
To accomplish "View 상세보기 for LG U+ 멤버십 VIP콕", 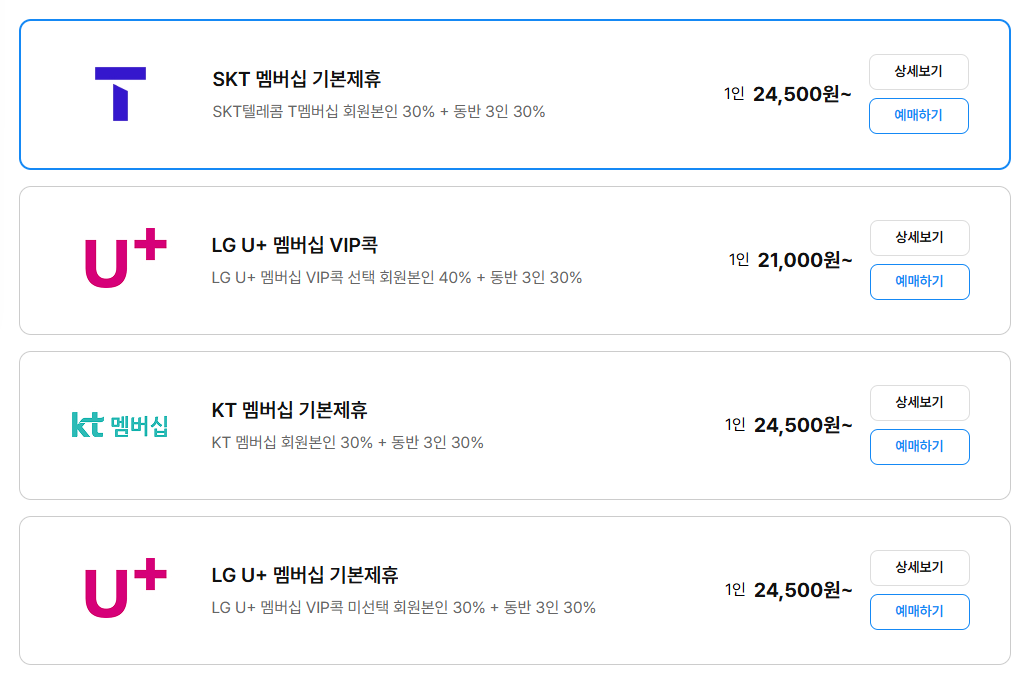I will [x=919, y=238].
